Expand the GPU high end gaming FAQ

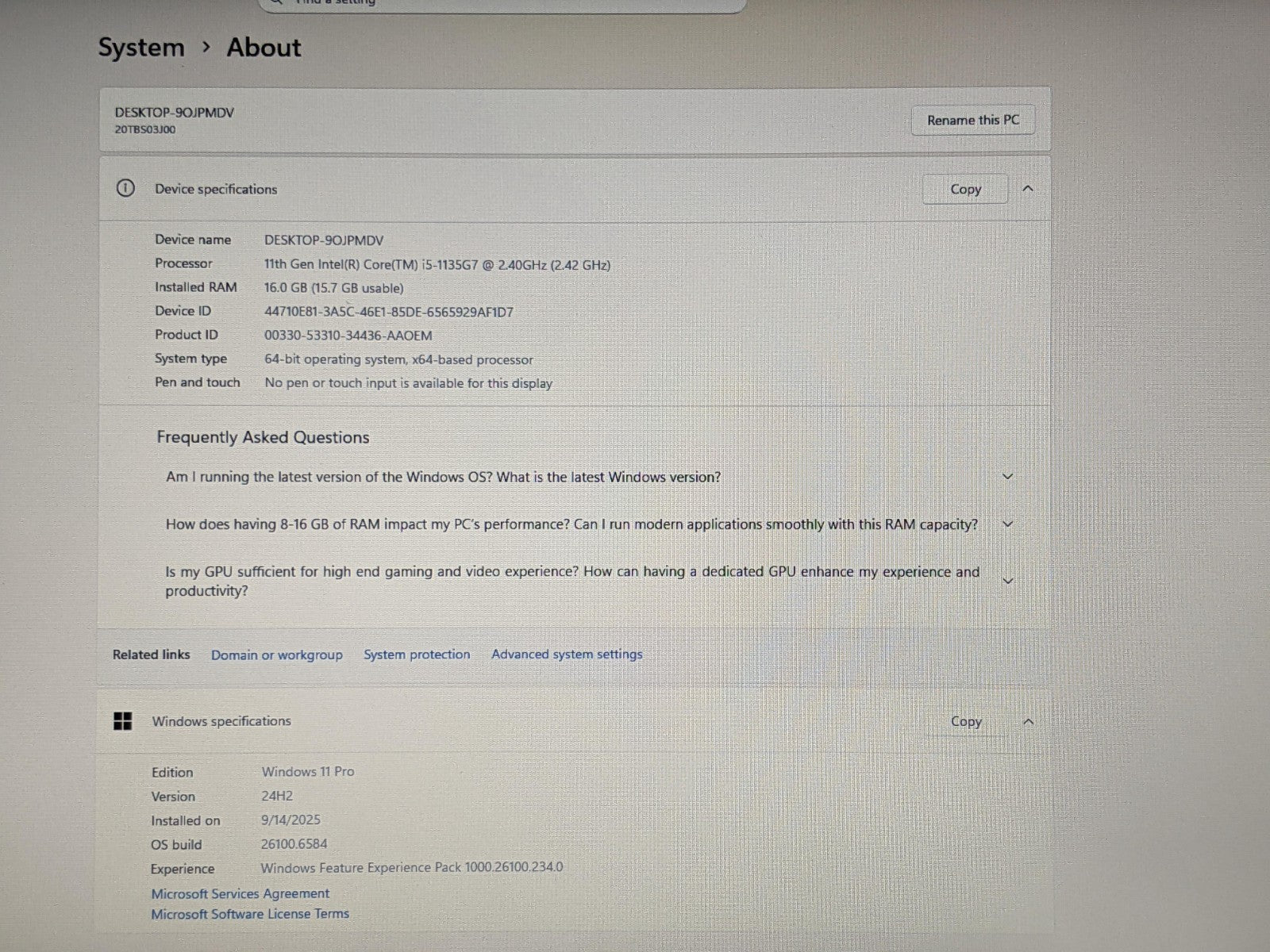1007,581
